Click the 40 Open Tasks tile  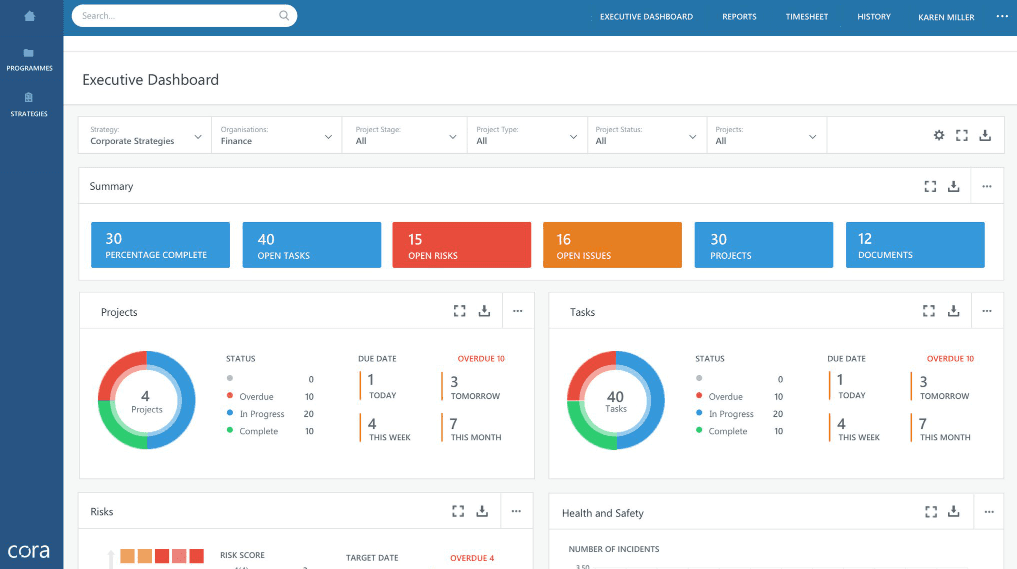pos(311,245)
